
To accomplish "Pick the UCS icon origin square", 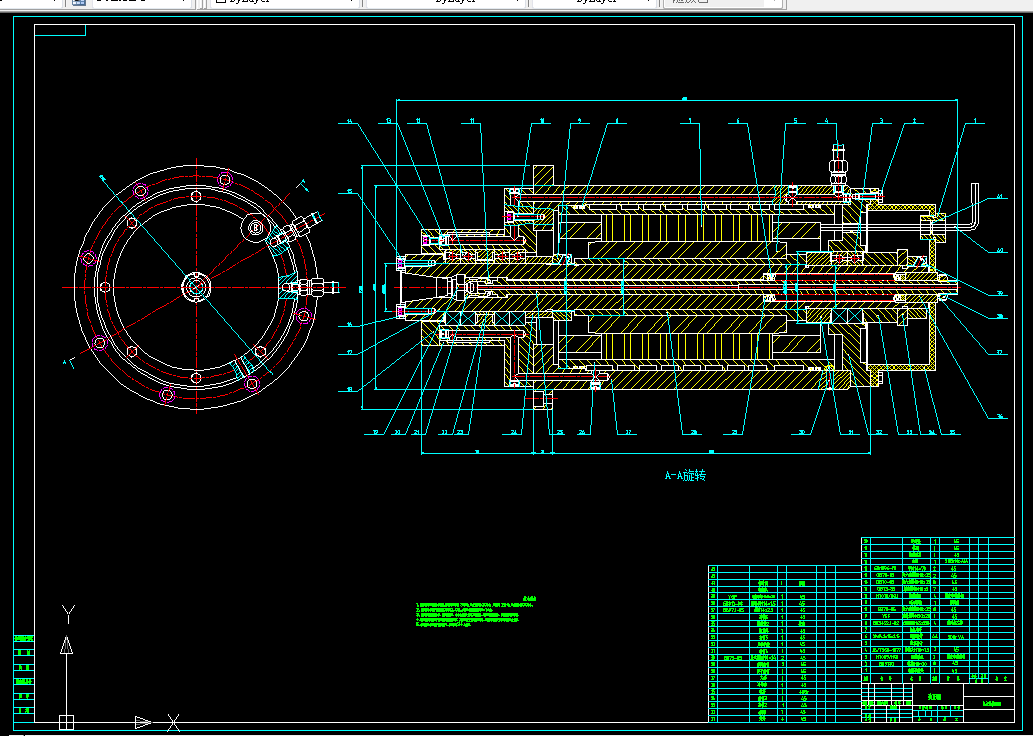I will click(67, 722).
